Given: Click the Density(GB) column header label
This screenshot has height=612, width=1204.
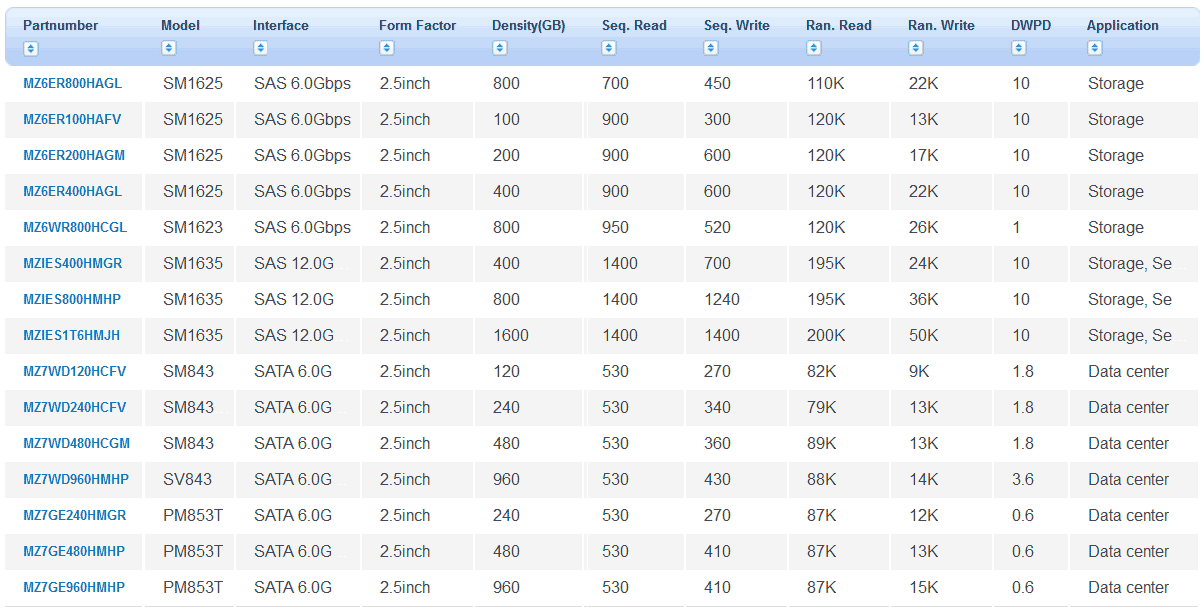Looking at the screenshot, I should tap(528, 26).
